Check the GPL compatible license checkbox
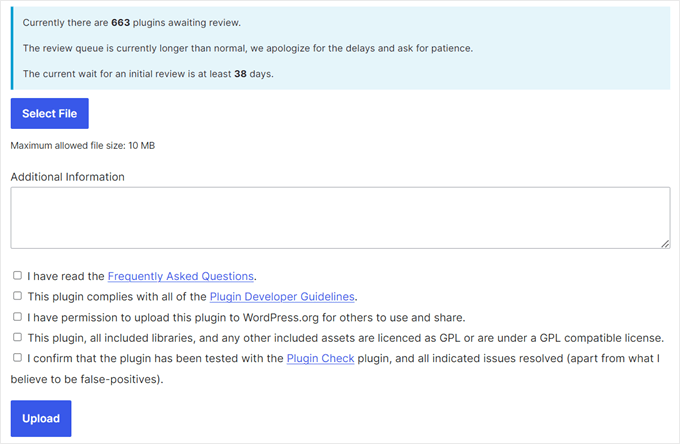The image size is (680, 444). coord(17,337)
